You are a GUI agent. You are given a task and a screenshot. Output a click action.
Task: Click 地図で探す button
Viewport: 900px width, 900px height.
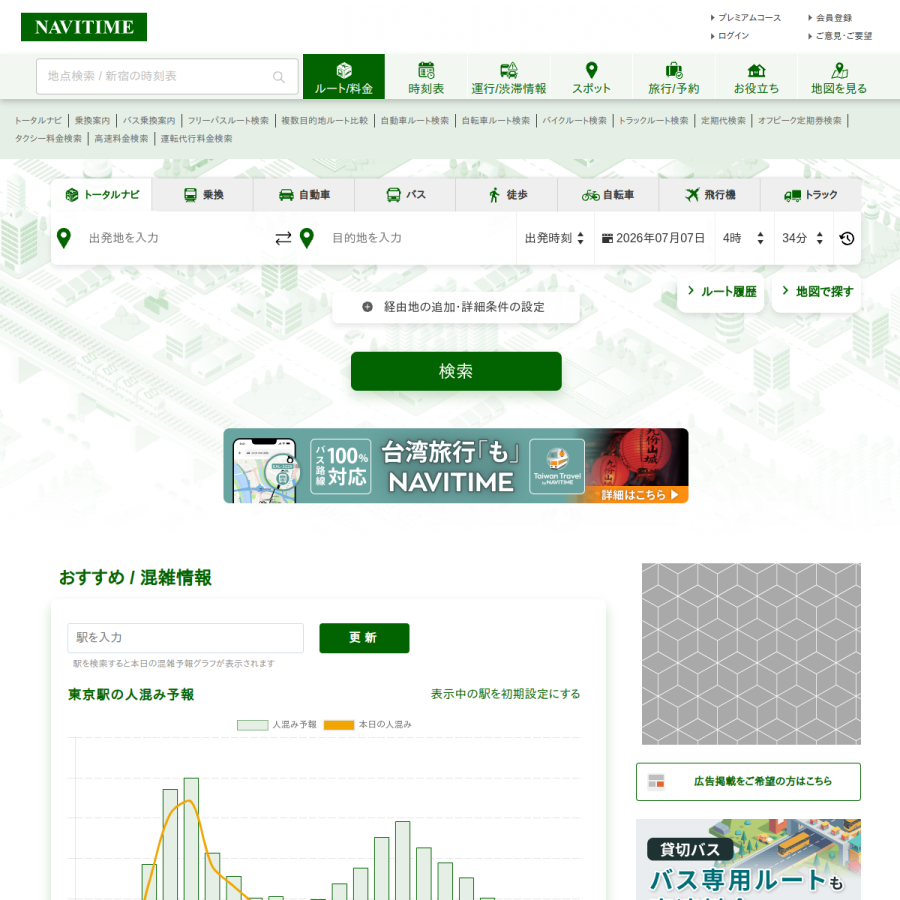pos(816,292)
